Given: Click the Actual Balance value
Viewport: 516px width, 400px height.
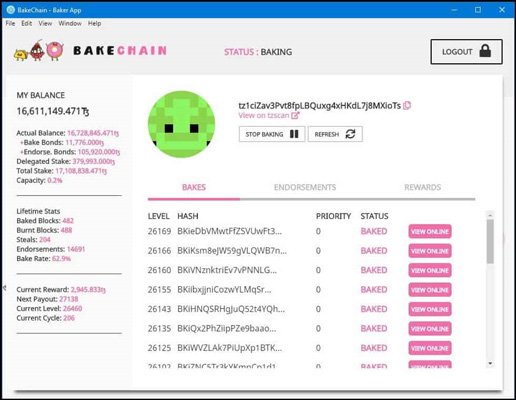Looking at the screenshot, I should click(x=93, y=133).
